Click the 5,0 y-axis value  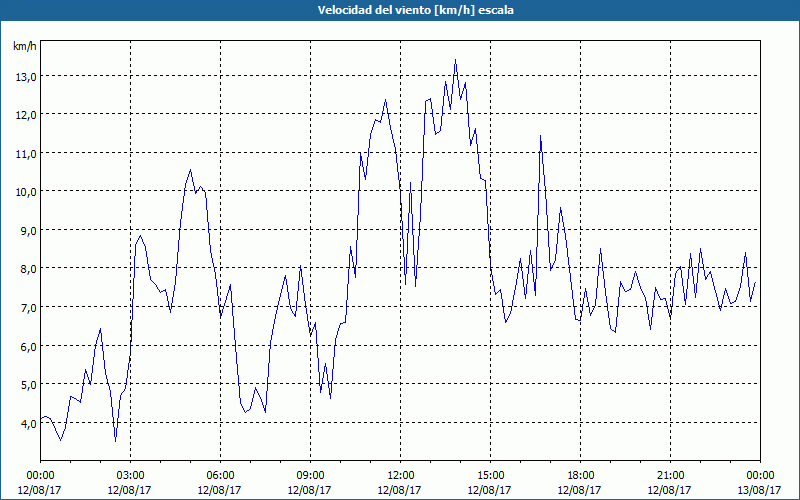pos(28,385)
